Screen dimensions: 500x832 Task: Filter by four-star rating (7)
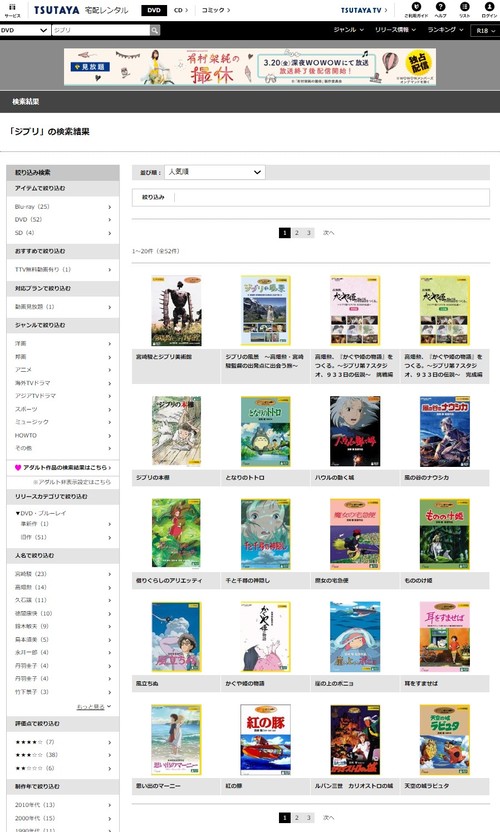(63, 742)
